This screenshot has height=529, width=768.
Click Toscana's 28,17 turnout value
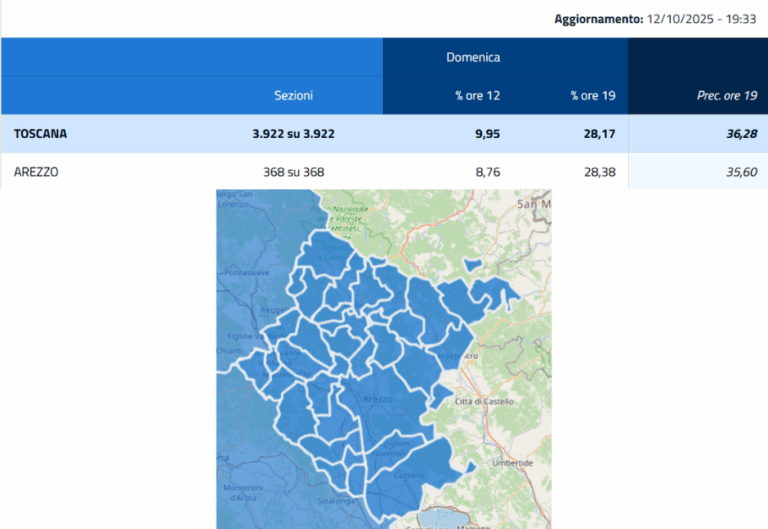(599, 133)
